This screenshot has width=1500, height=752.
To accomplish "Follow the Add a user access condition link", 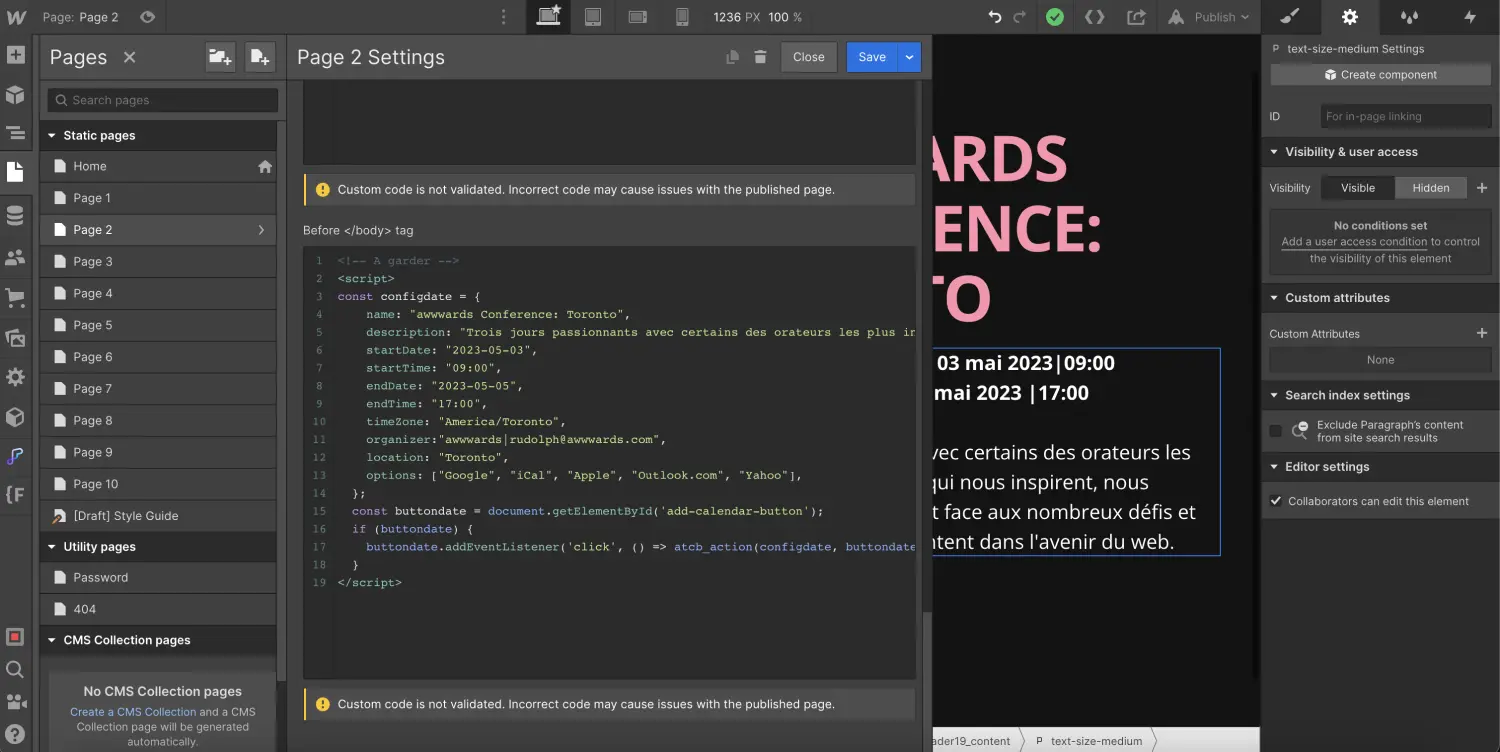I will pyautogui.click(x=1354, y=242).
